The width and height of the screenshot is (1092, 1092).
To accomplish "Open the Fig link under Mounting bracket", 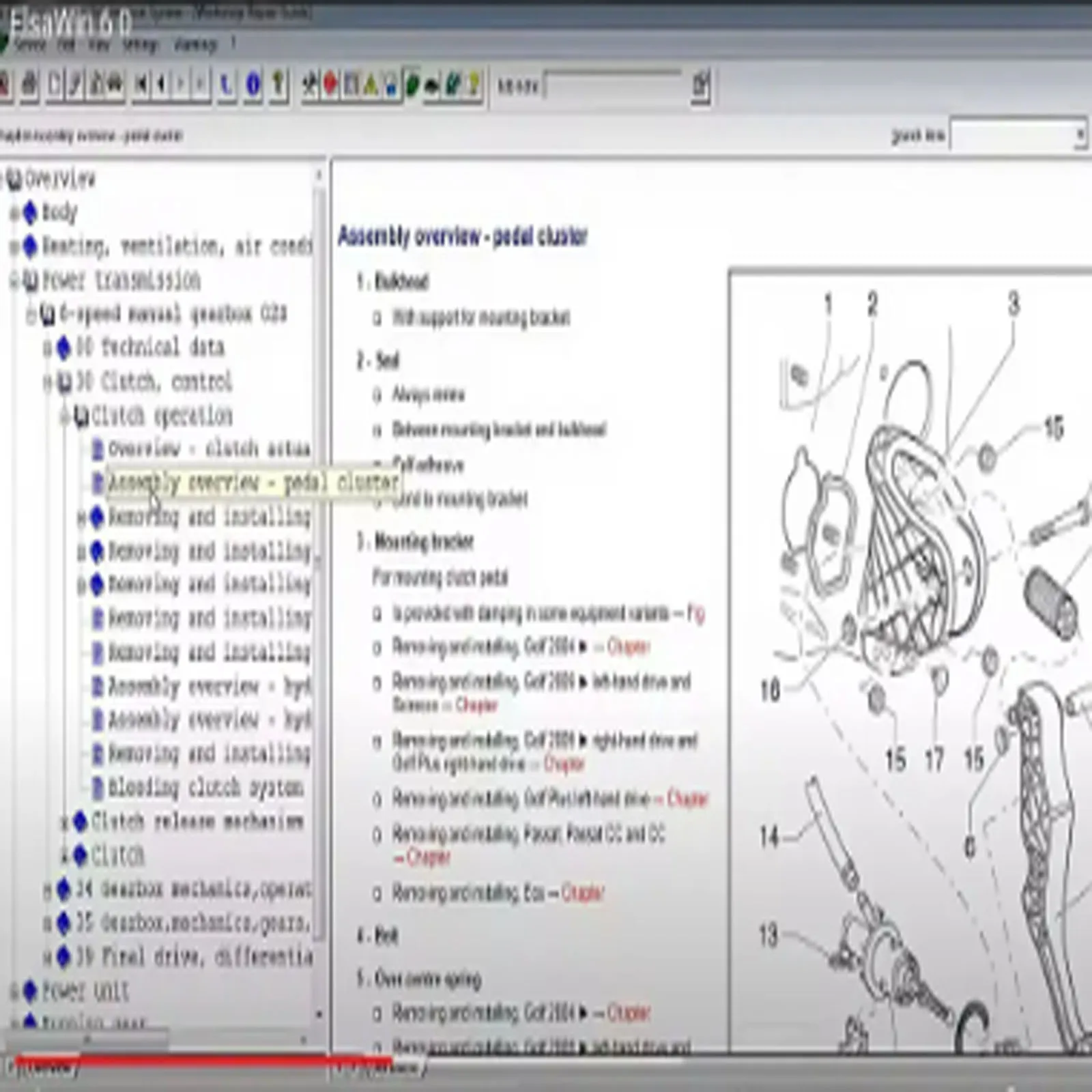I will coord(695,613).
